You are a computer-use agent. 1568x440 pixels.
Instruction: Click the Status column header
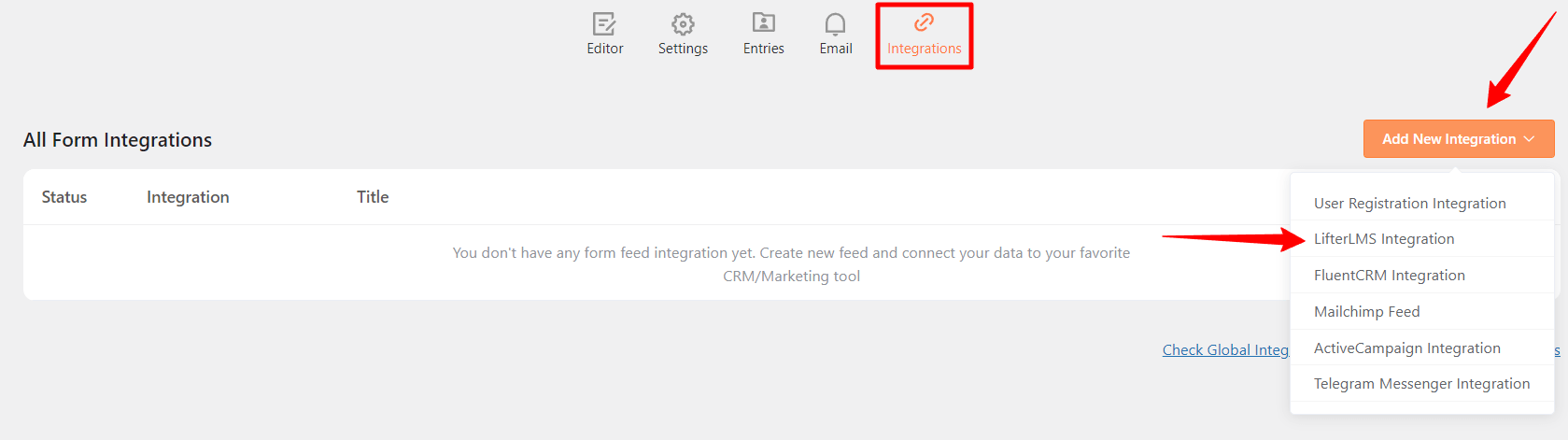[x=64, y=197]
